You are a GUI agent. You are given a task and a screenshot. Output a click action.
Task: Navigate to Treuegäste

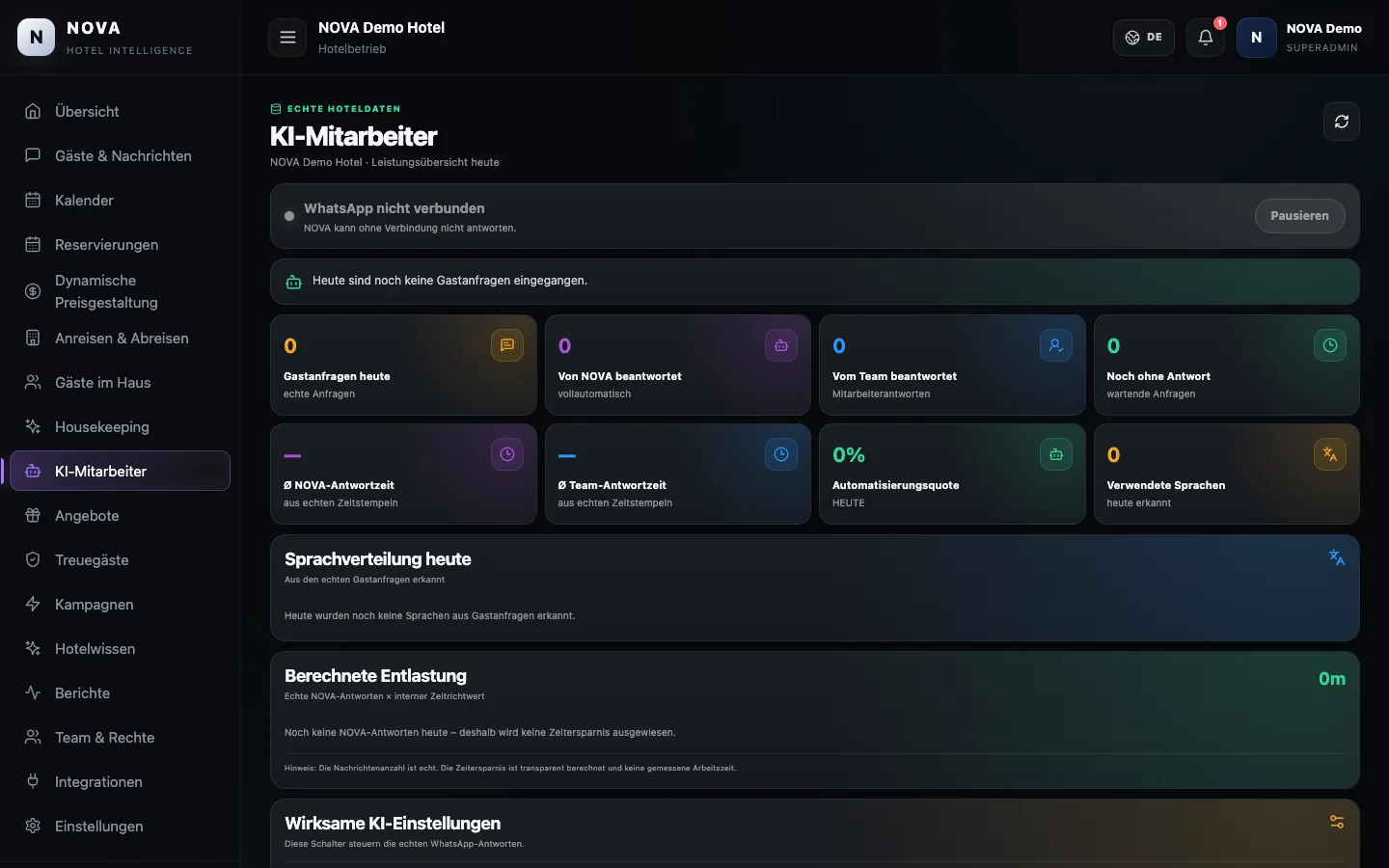pos(120,560)
